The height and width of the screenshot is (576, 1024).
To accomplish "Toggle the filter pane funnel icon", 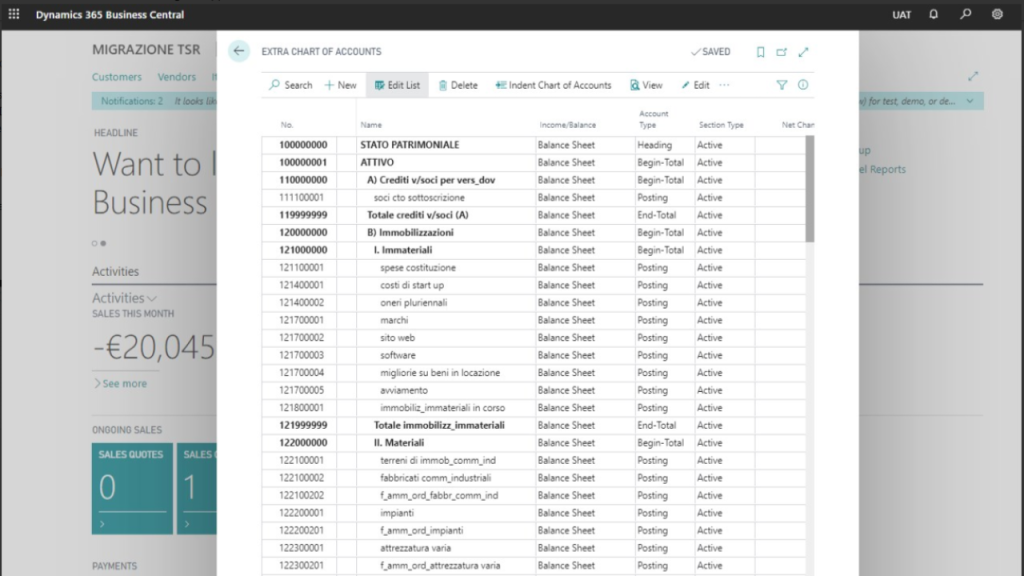I will point(782,85).
